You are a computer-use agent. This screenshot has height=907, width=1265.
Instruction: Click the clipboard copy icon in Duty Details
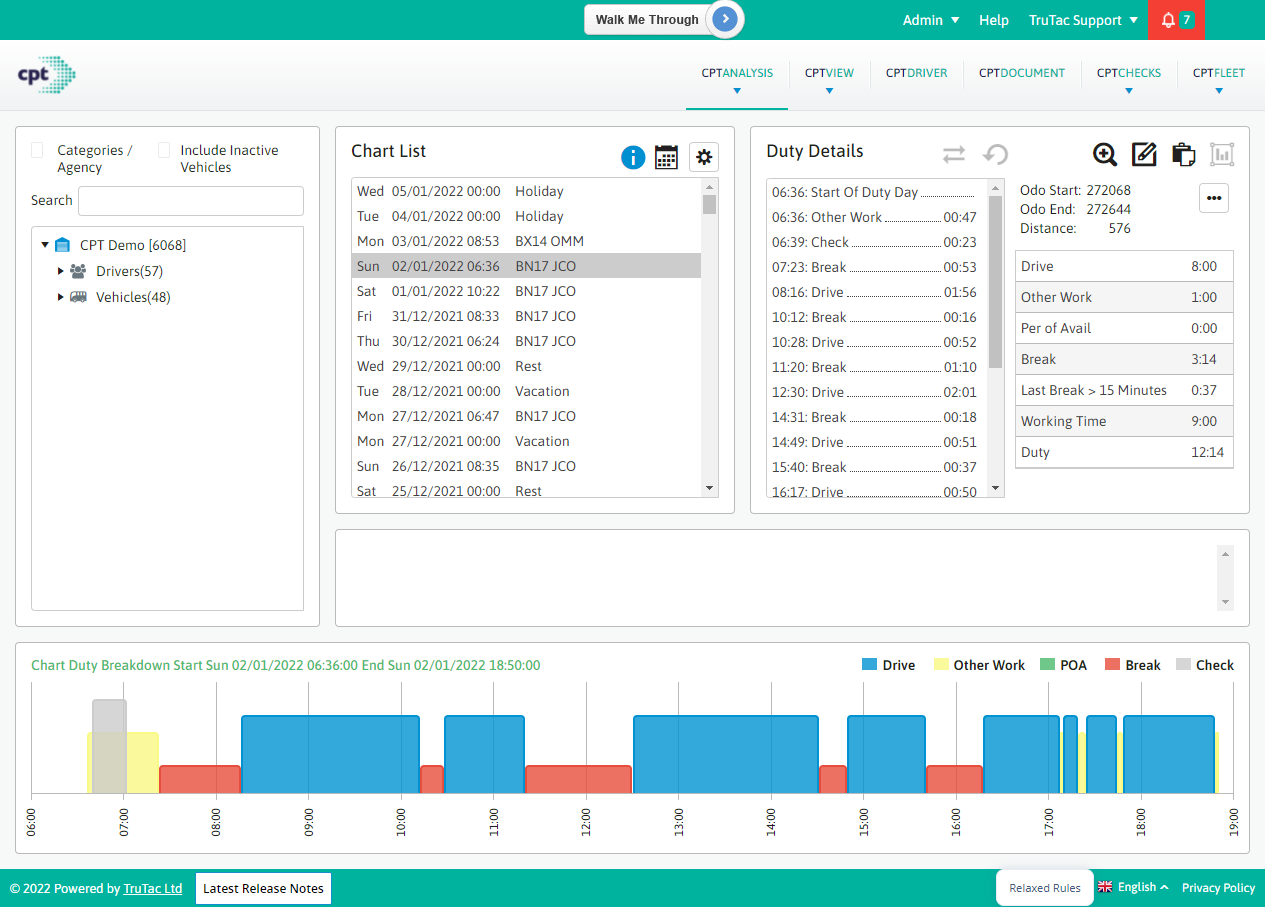(1183, 154)
